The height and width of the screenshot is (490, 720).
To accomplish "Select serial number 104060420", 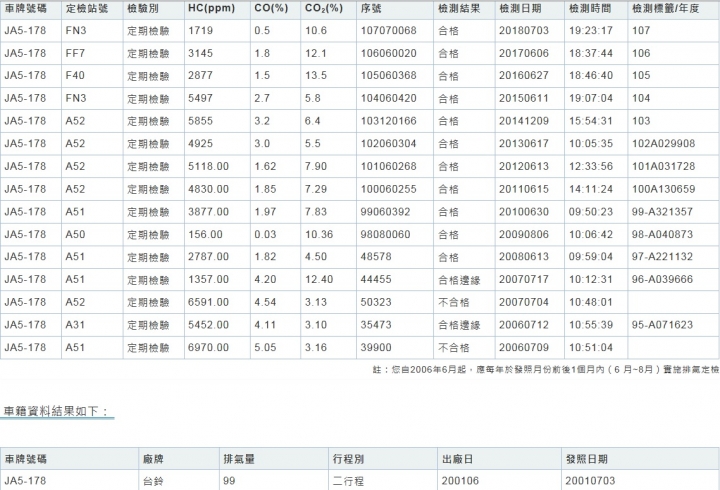I will pos(388,98).
